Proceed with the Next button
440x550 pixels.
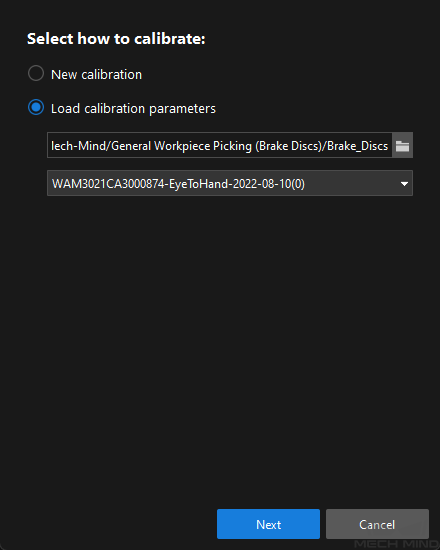click(x=268, y=524)
